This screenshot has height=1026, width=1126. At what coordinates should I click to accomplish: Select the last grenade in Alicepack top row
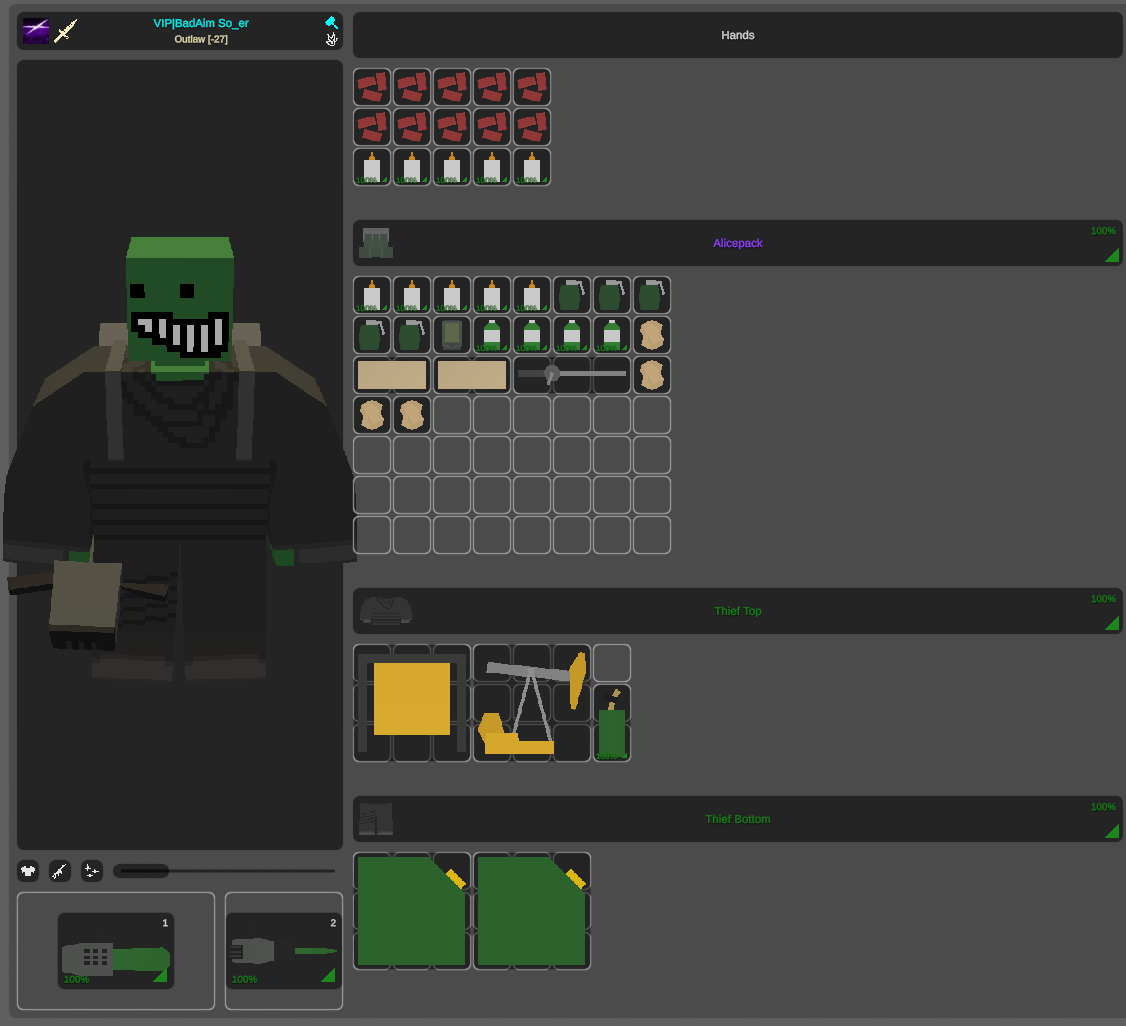(x=652, y=295)
